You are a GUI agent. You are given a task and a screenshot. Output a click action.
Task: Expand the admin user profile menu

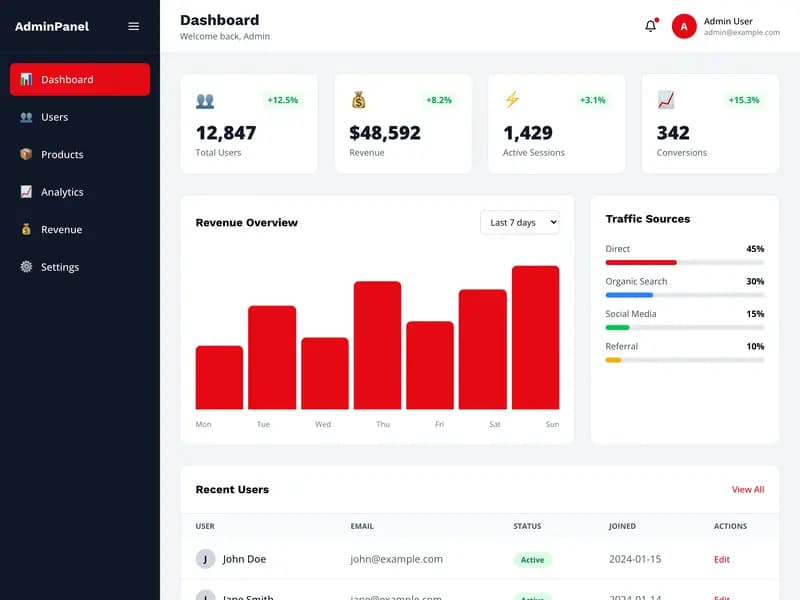(685, 26)
